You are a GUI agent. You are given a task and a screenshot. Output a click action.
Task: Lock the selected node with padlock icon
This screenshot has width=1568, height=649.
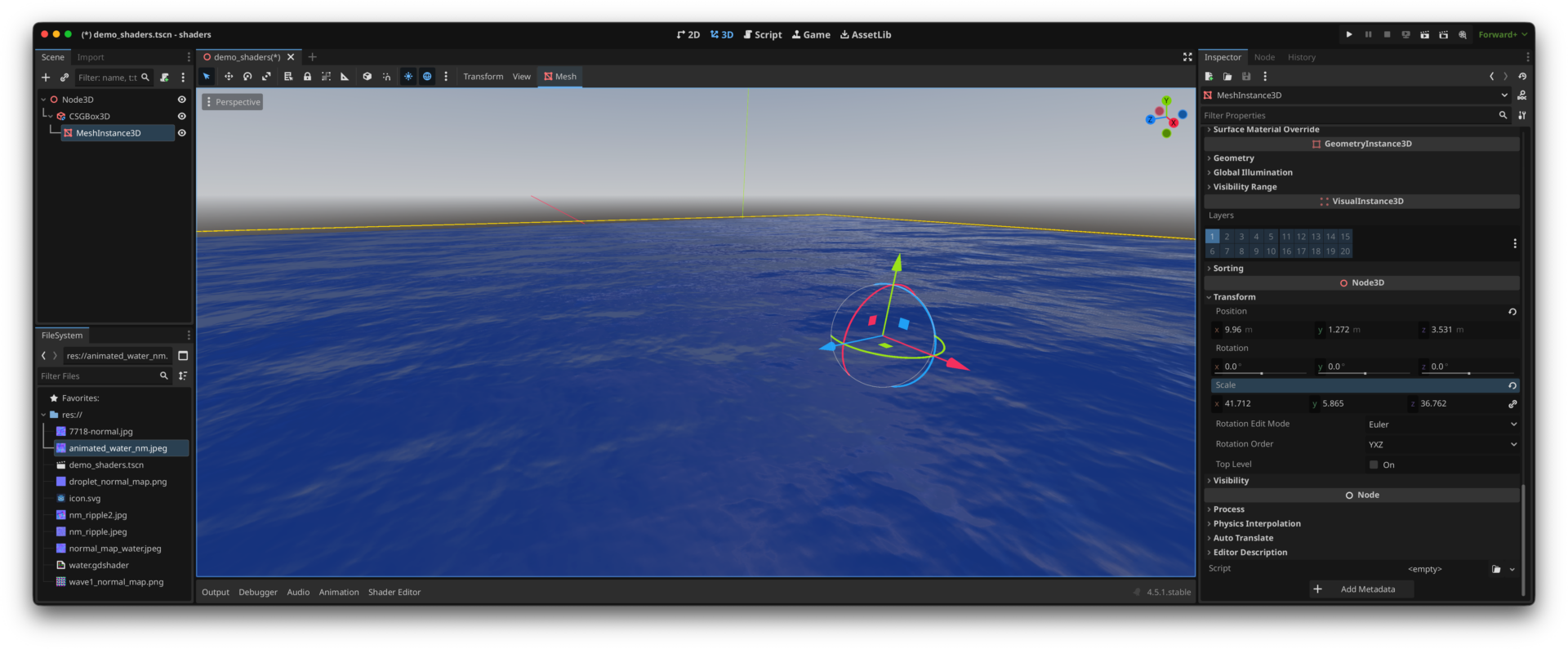coord(307,77)
